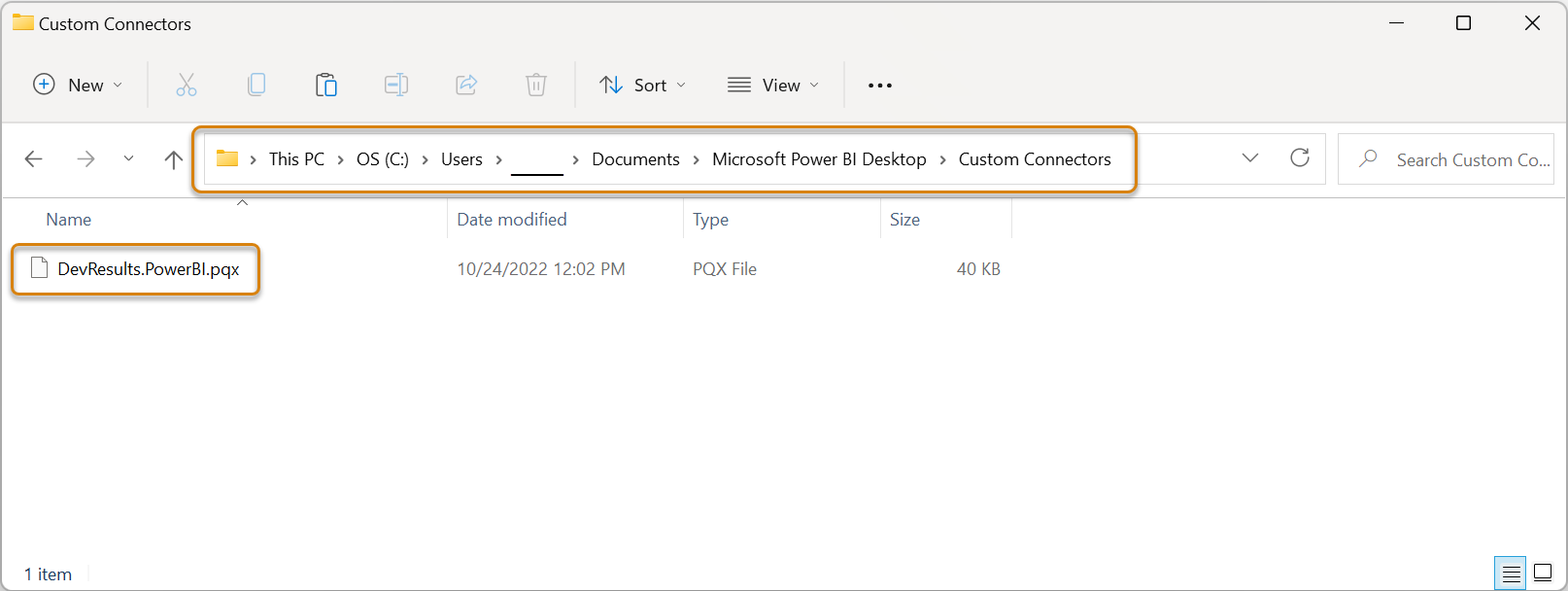1568x591 pixels.
Task: Open the New item dropdown
Action: (x=78, y=86)
